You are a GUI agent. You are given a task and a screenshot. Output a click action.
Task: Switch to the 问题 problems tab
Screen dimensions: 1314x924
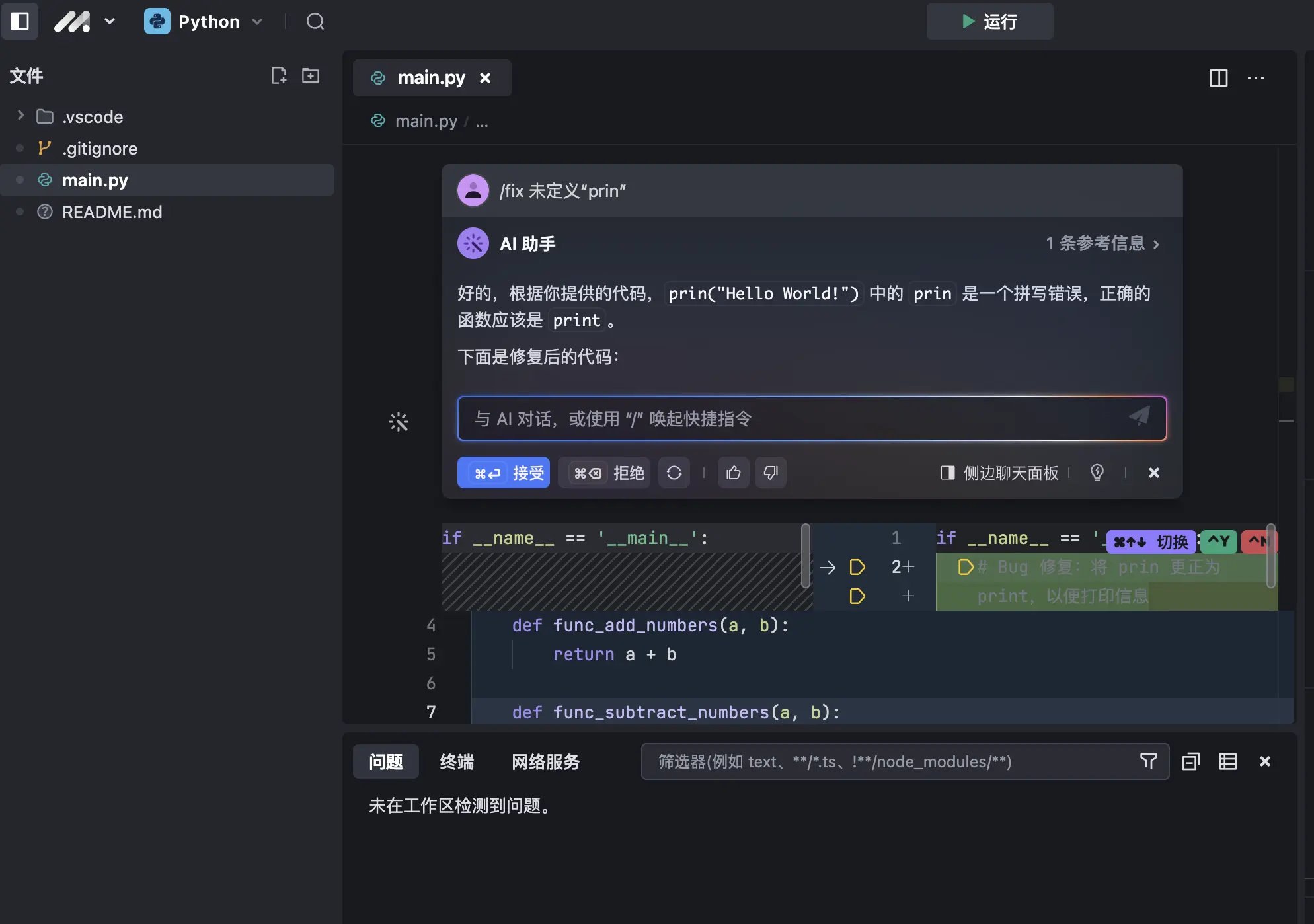click(386, 761)
